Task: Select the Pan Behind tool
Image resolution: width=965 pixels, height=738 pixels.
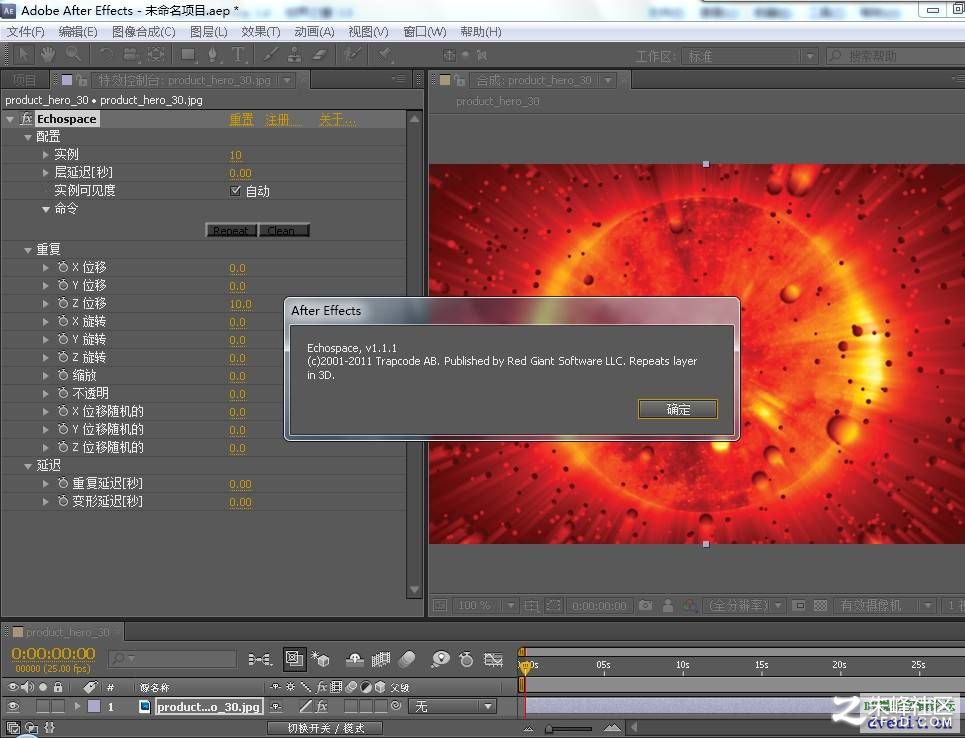Action: (x=156, y=55)
